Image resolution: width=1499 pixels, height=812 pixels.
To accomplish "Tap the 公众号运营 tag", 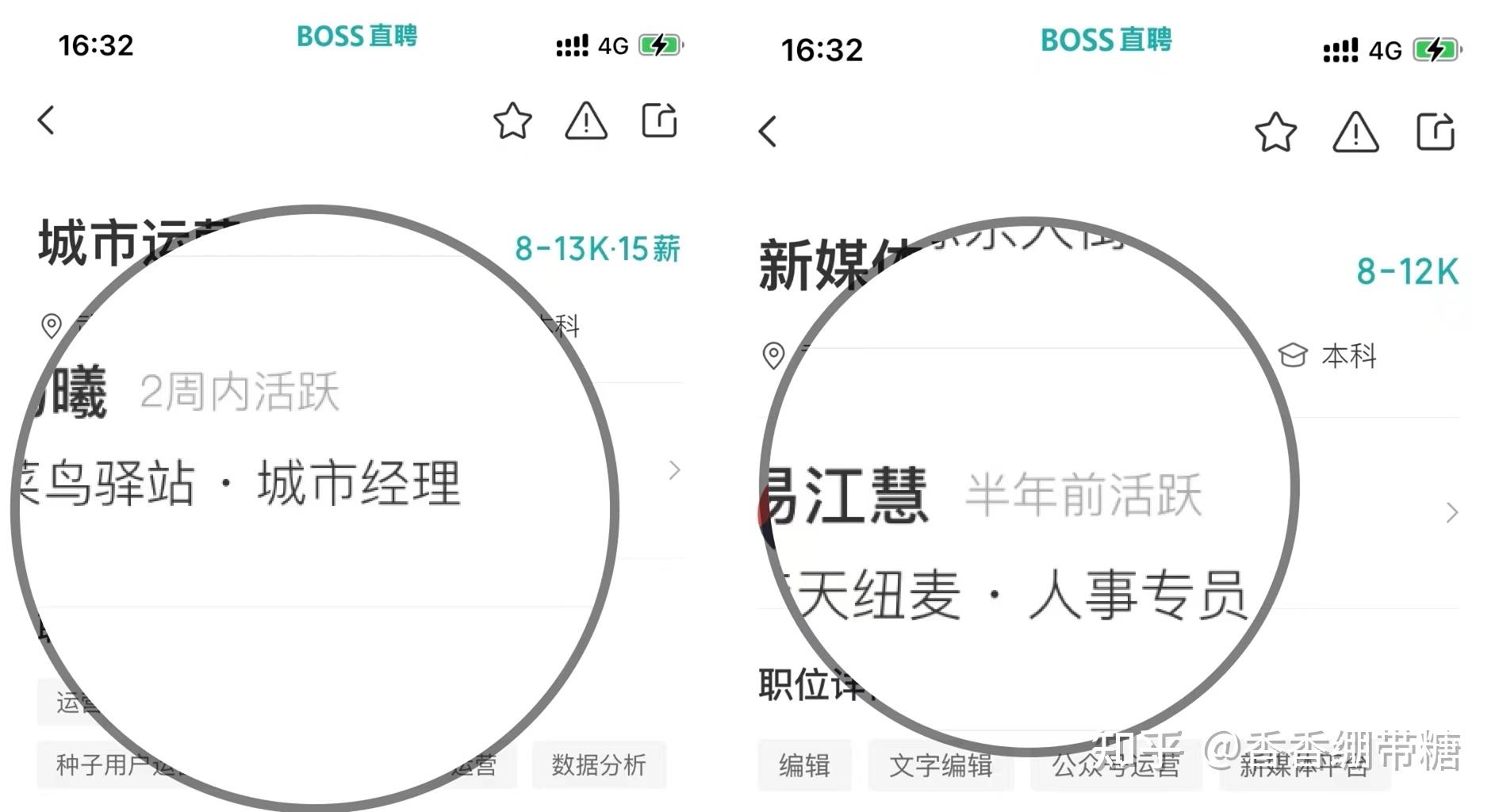I will click(1116, 766).
